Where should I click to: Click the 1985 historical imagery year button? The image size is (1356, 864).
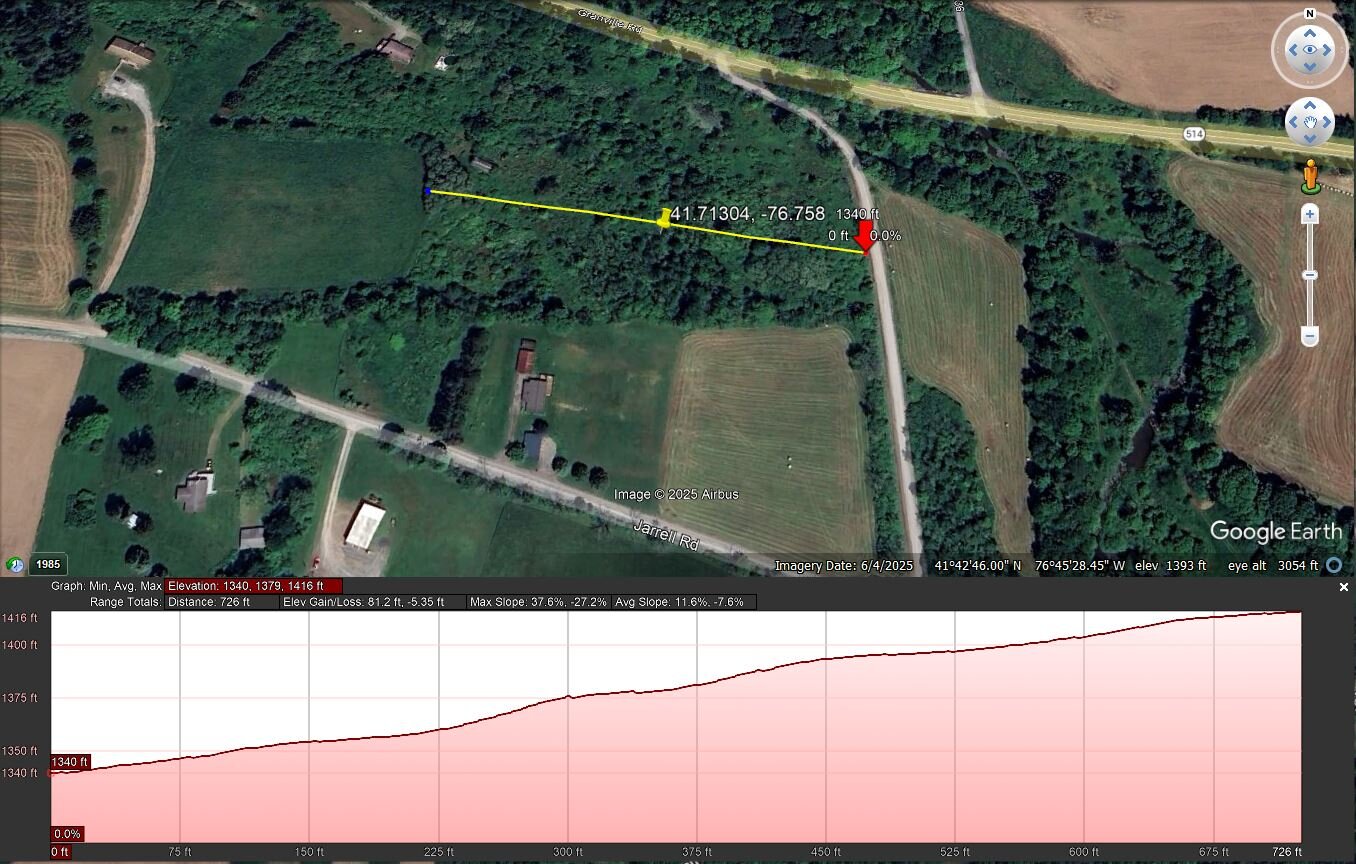(48, 564)
